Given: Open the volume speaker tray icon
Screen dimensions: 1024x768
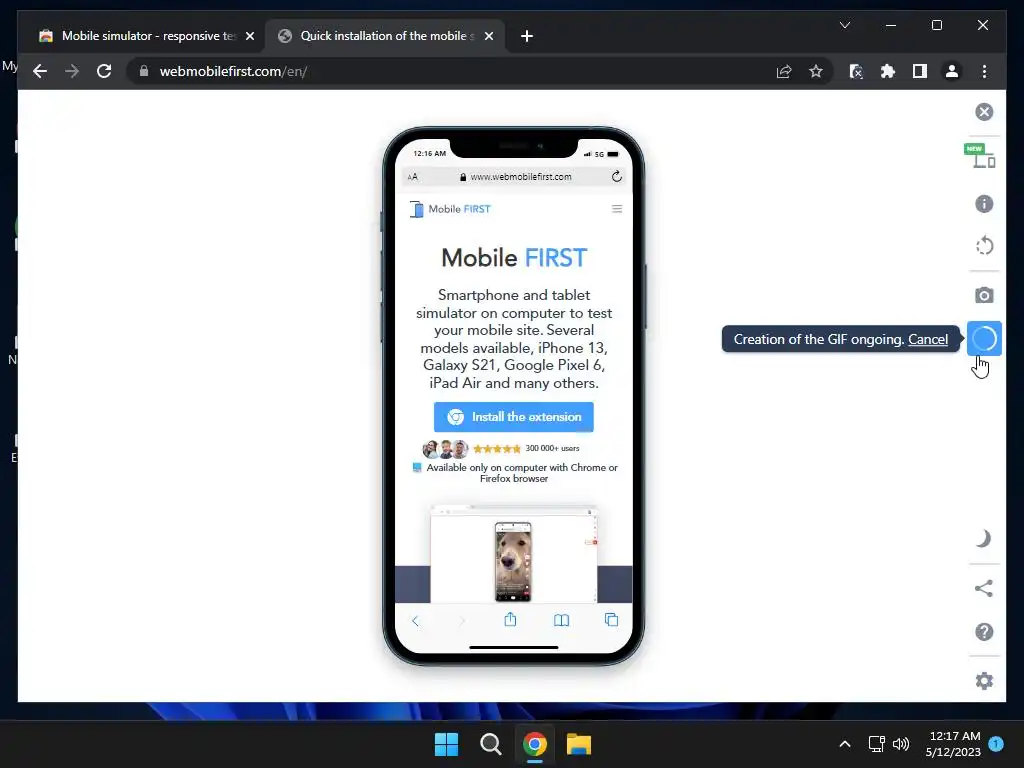Looking at the screenshot, I should [901, 744].
